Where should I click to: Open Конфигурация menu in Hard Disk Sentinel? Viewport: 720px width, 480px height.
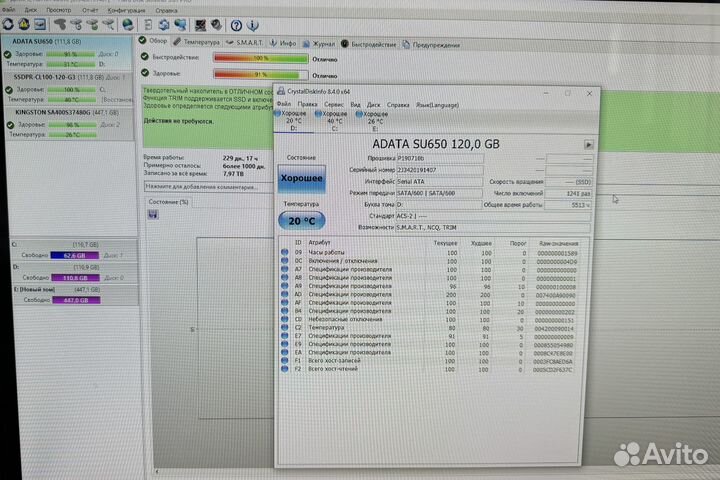tap(126, 10)
